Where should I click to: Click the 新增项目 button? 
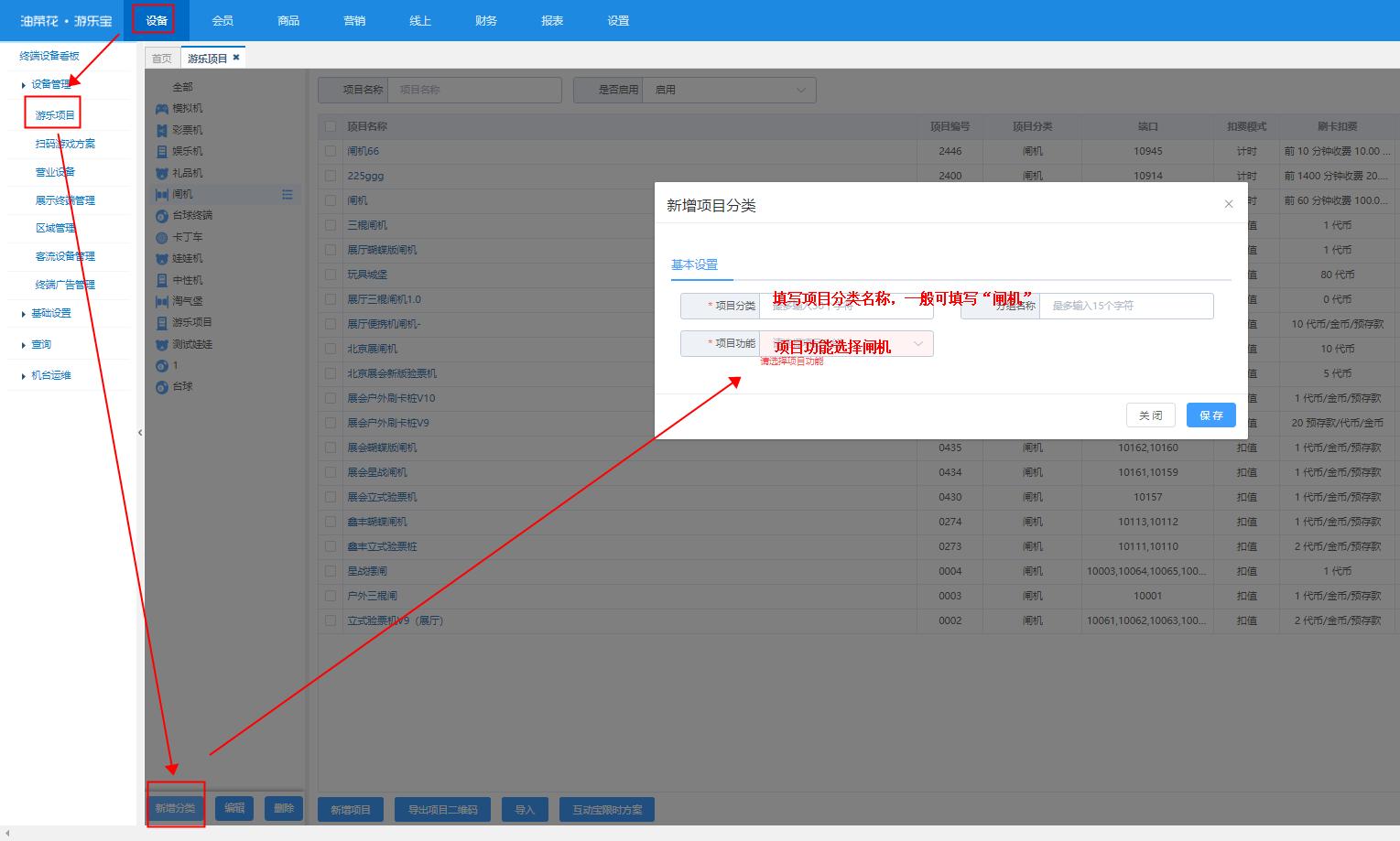pos(351,810)
